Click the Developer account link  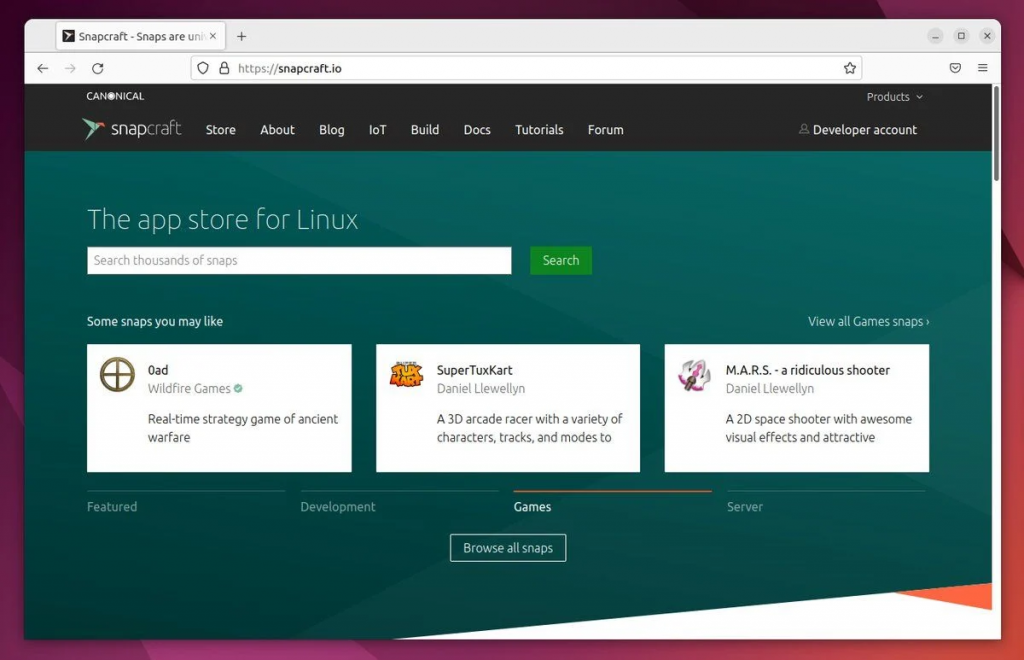click(865, 130)
